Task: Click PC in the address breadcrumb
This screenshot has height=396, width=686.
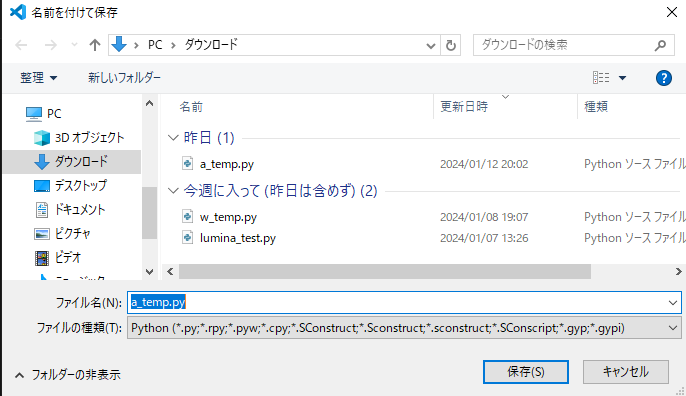Action: pos(155,45)
